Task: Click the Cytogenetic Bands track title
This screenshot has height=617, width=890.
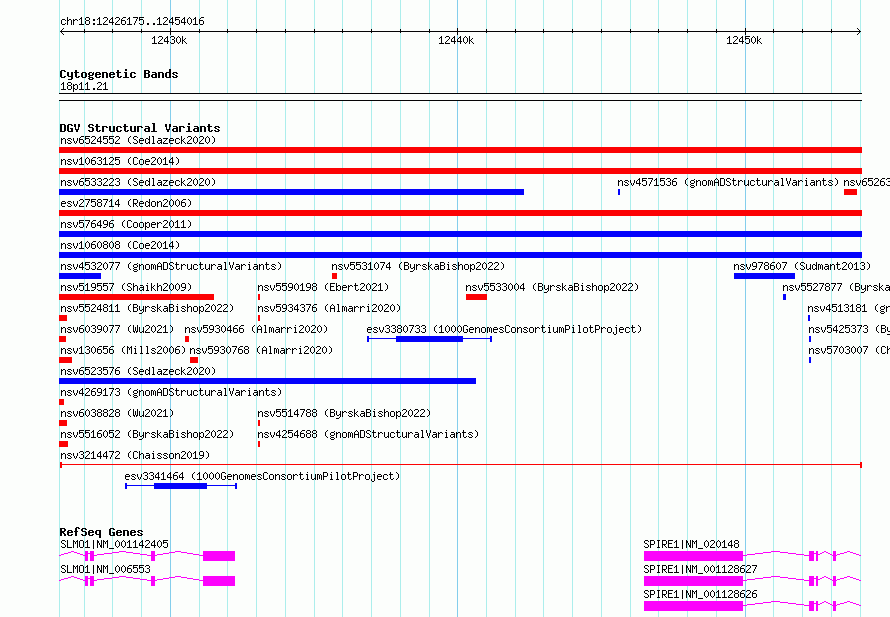Action: [x=119, y=74]
